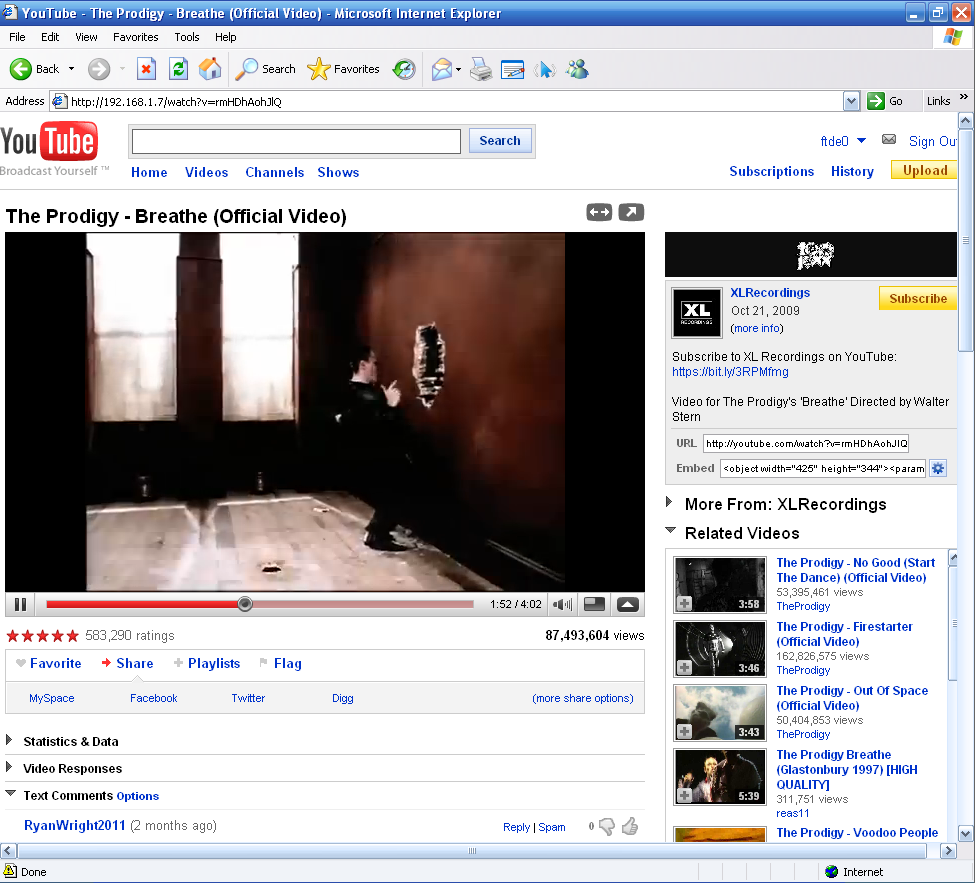Add No Good video to queue plus icon
This screenshot has width=975, height=883.
(x=684, y=603)
